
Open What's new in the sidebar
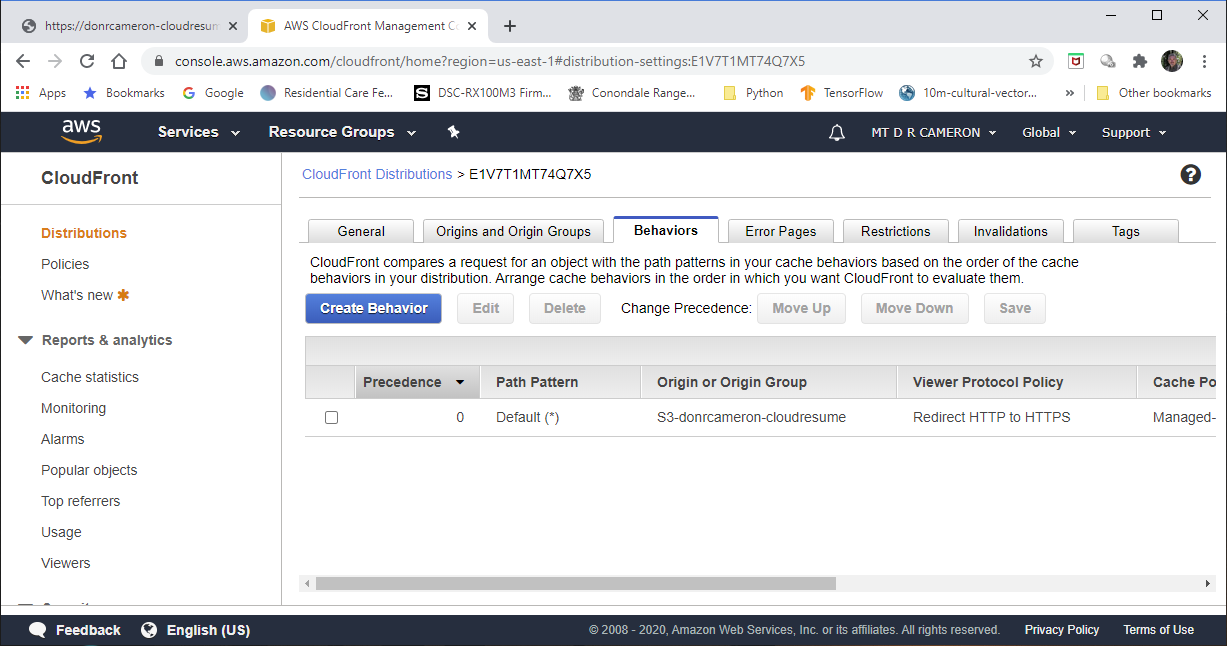[x=85, y=295]
